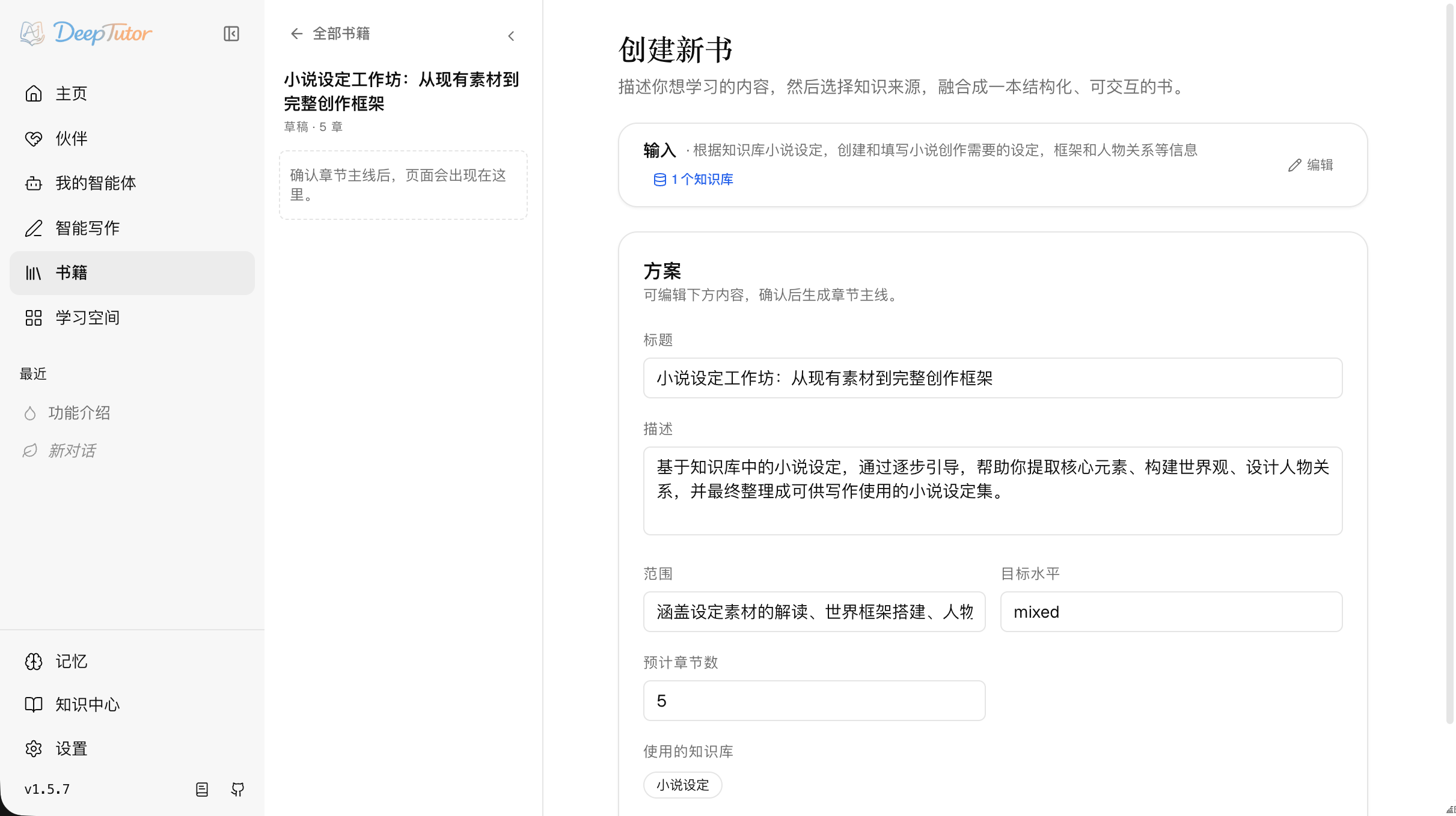Collapse the left sidebar panel icon
Screen dimensions: 1456x816
pyautogui.click(x=231, y=34)
